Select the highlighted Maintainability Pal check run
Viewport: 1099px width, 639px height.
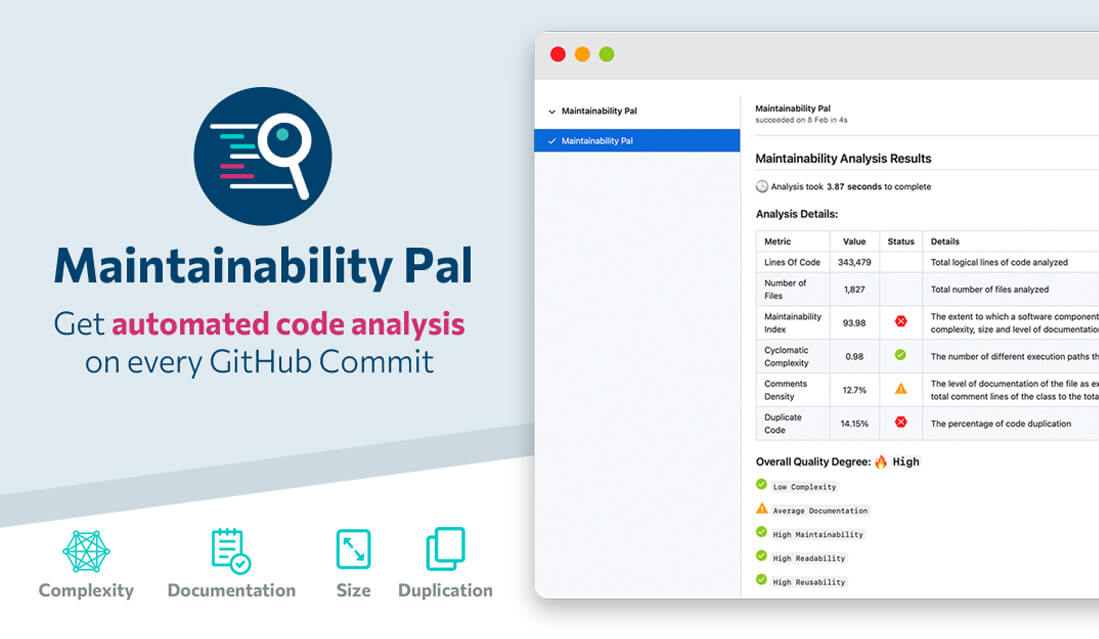[637, 141]
